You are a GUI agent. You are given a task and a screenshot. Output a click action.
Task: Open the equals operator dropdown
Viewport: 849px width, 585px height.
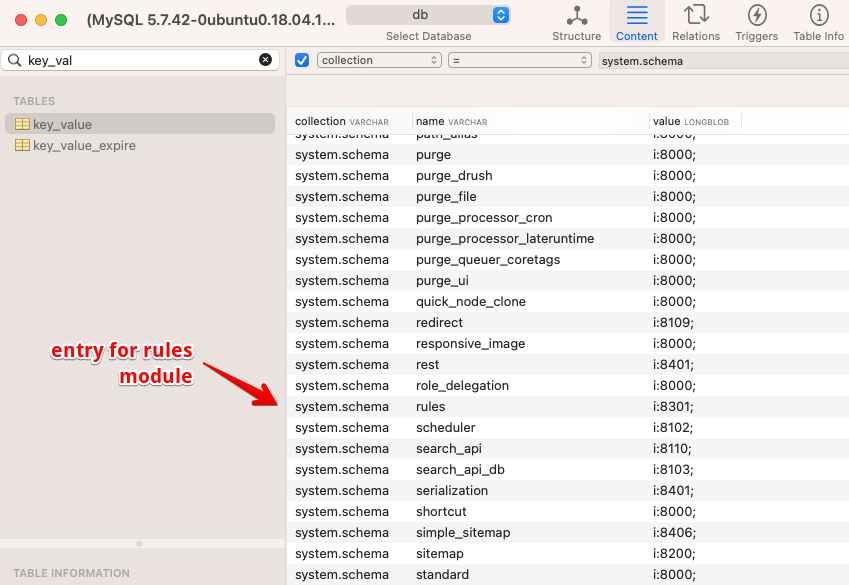(x=520, y=60)
